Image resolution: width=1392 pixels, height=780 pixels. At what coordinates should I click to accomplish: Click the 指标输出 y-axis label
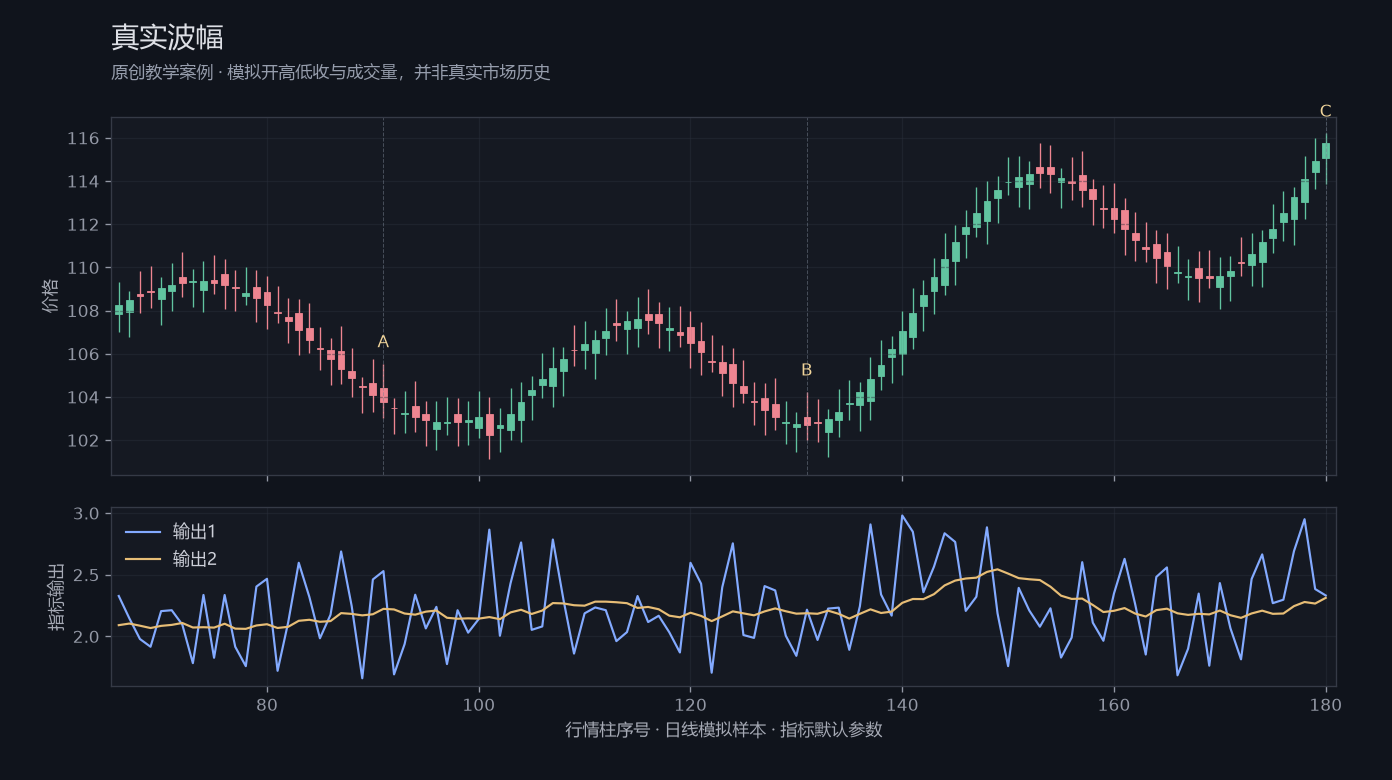point(57,597)
